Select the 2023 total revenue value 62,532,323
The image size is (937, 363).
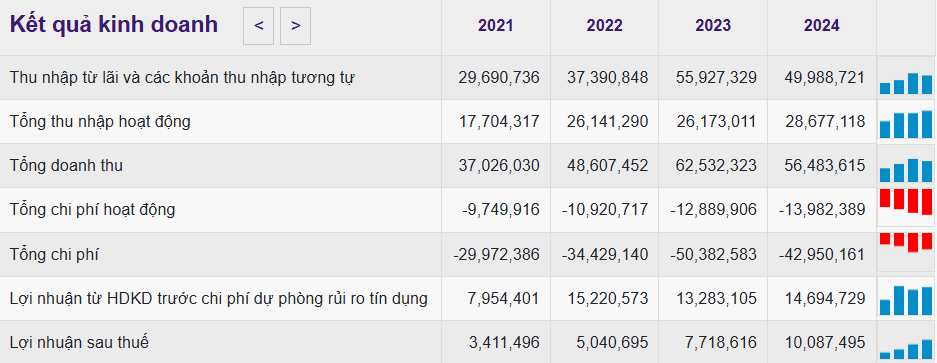point(716,165)
